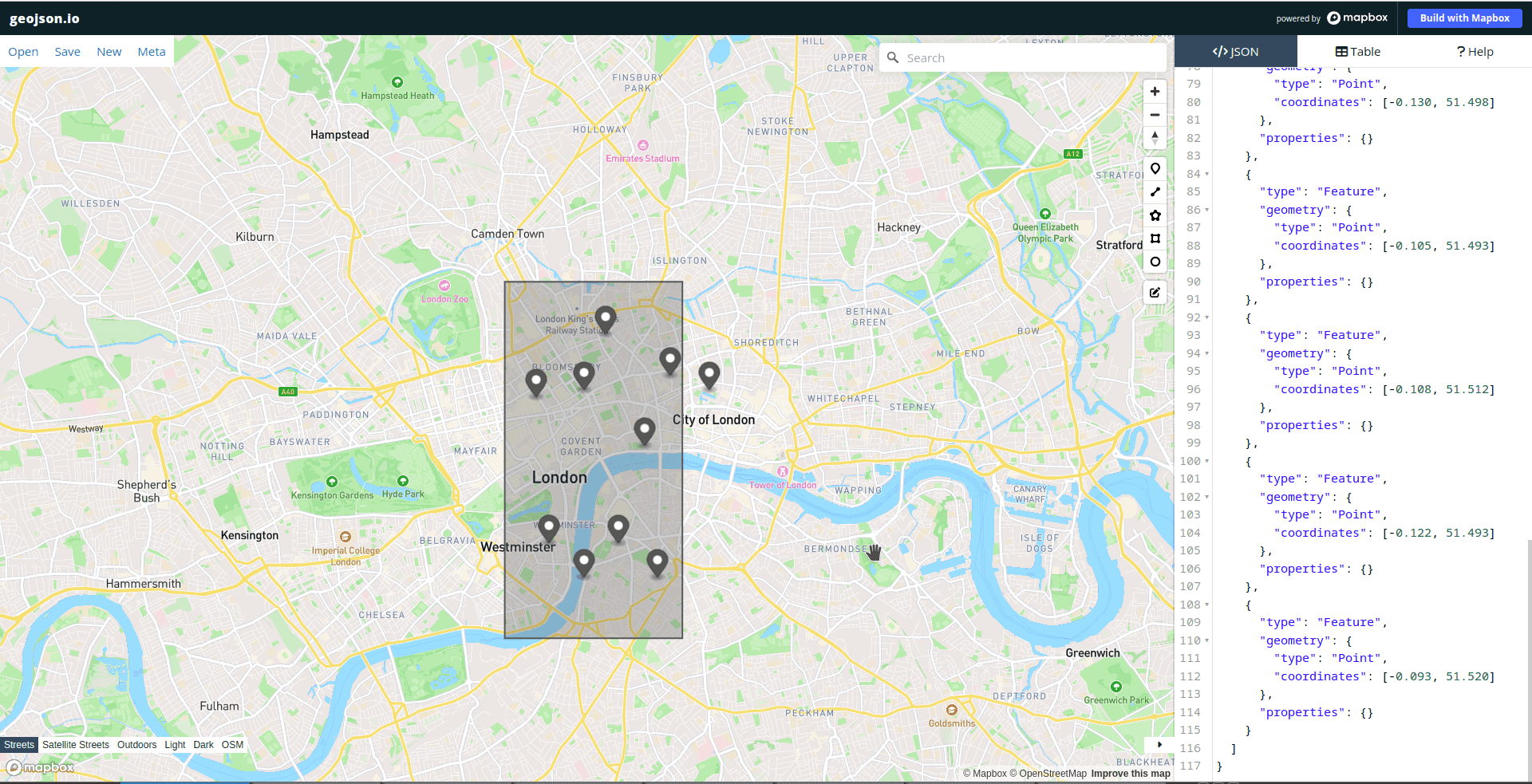Image resolution: width=1532 pixels, height=784 pixels.
Task: Open the Help tab
Action: tap(1475, 52)
